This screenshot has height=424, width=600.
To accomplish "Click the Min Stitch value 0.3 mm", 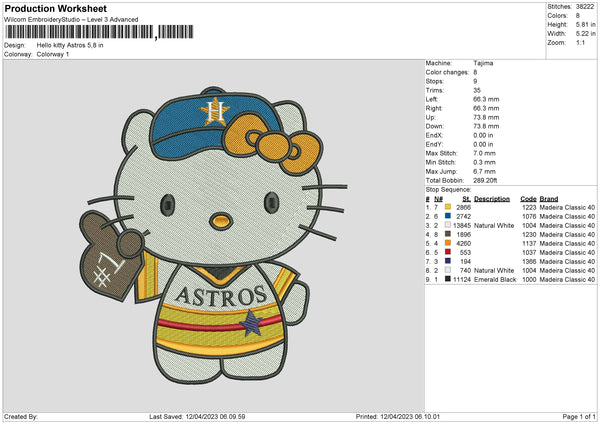I will tap(484, 162).
